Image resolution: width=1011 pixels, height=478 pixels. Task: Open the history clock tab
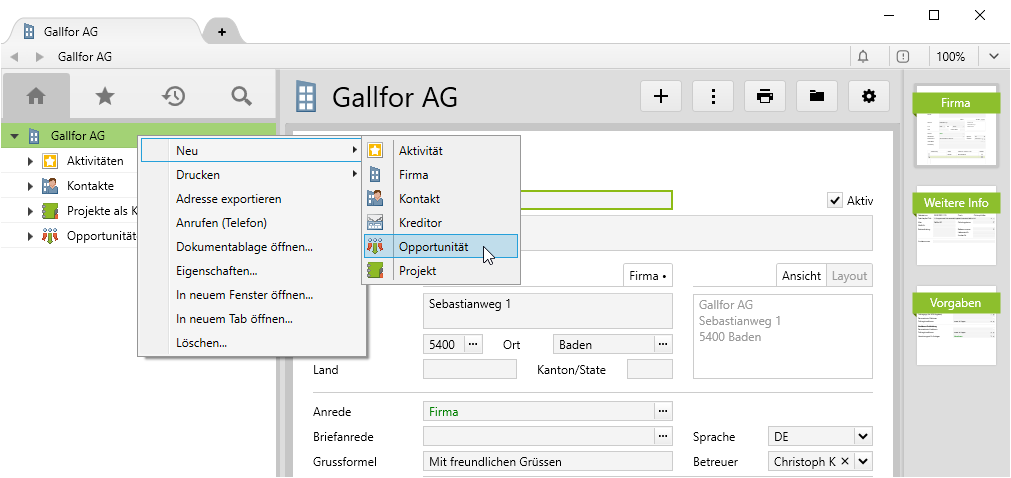[173, 96]
